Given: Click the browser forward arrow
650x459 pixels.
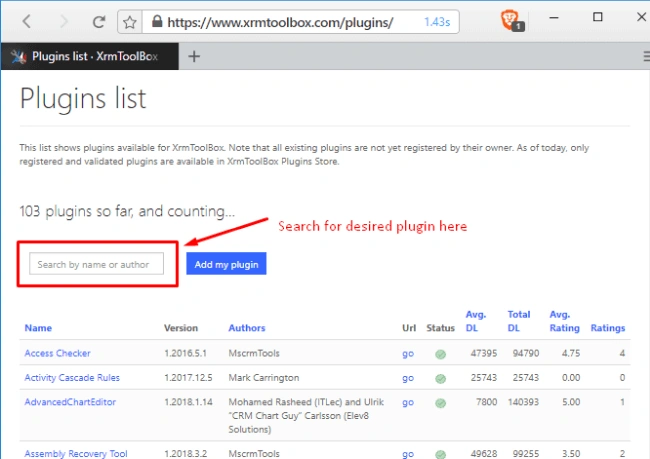Looking at the screenshot, I should click(x=63, y=21).
